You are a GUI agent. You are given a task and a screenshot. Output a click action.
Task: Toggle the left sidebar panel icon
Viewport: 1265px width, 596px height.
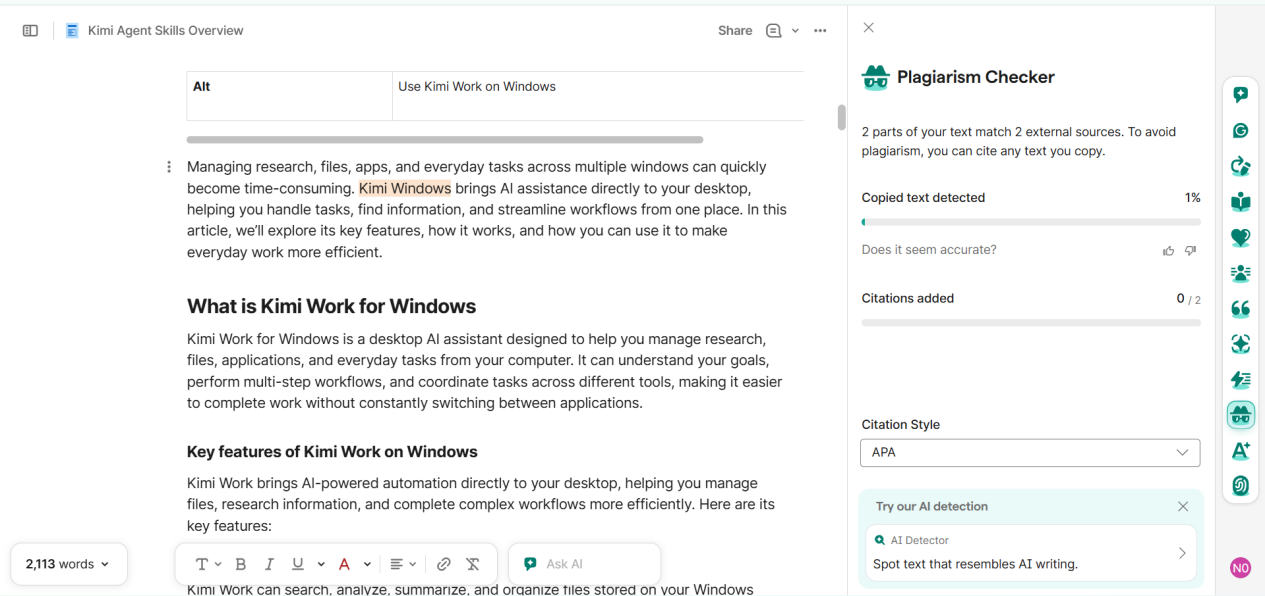click(30, 31)
